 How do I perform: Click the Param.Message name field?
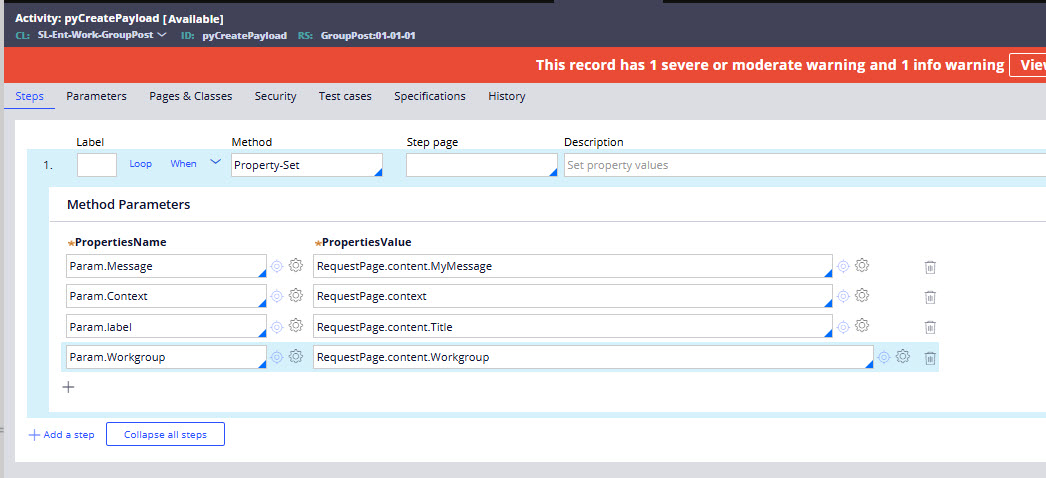[x=167, y=266]
